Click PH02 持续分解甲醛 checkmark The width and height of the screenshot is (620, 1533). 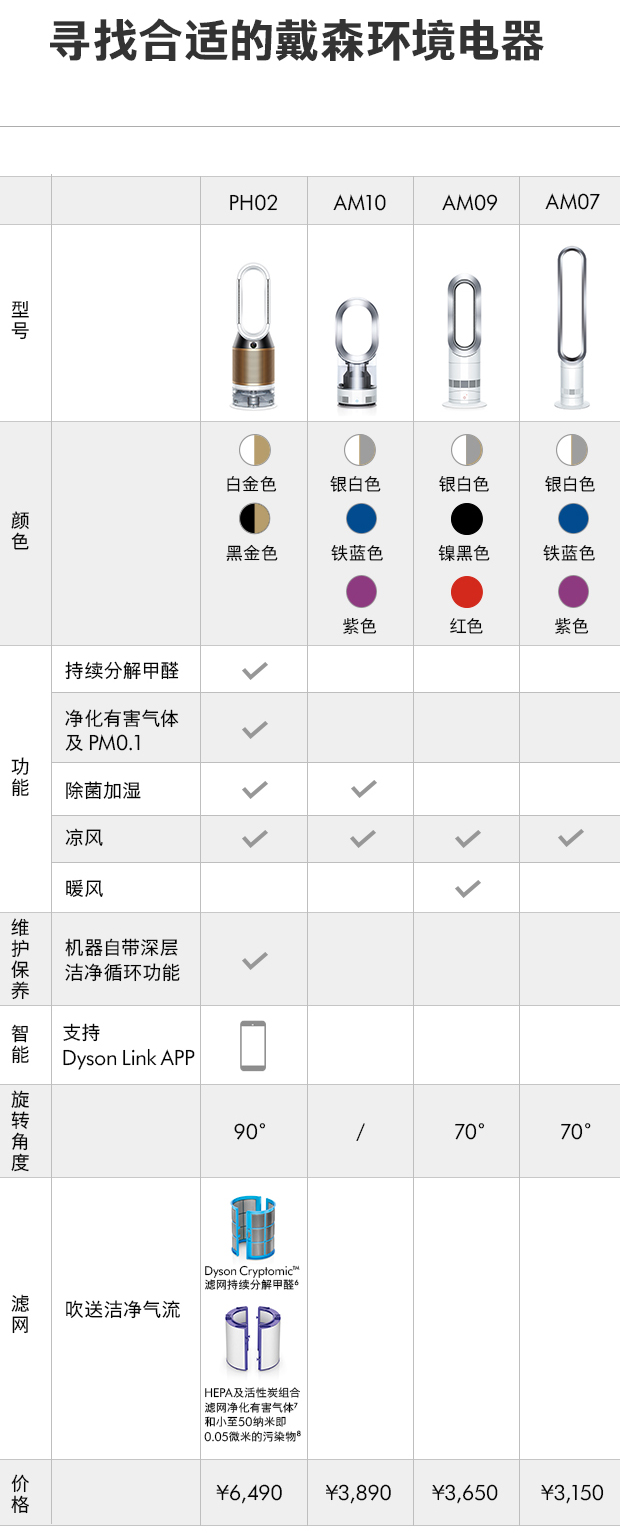255,670
